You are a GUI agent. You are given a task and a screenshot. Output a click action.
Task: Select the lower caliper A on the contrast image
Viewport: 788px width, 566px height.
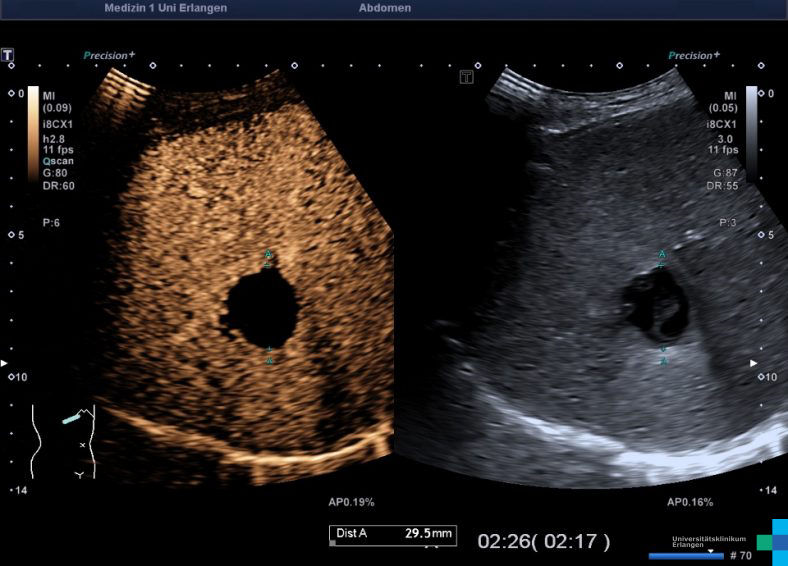pos(269,355)
